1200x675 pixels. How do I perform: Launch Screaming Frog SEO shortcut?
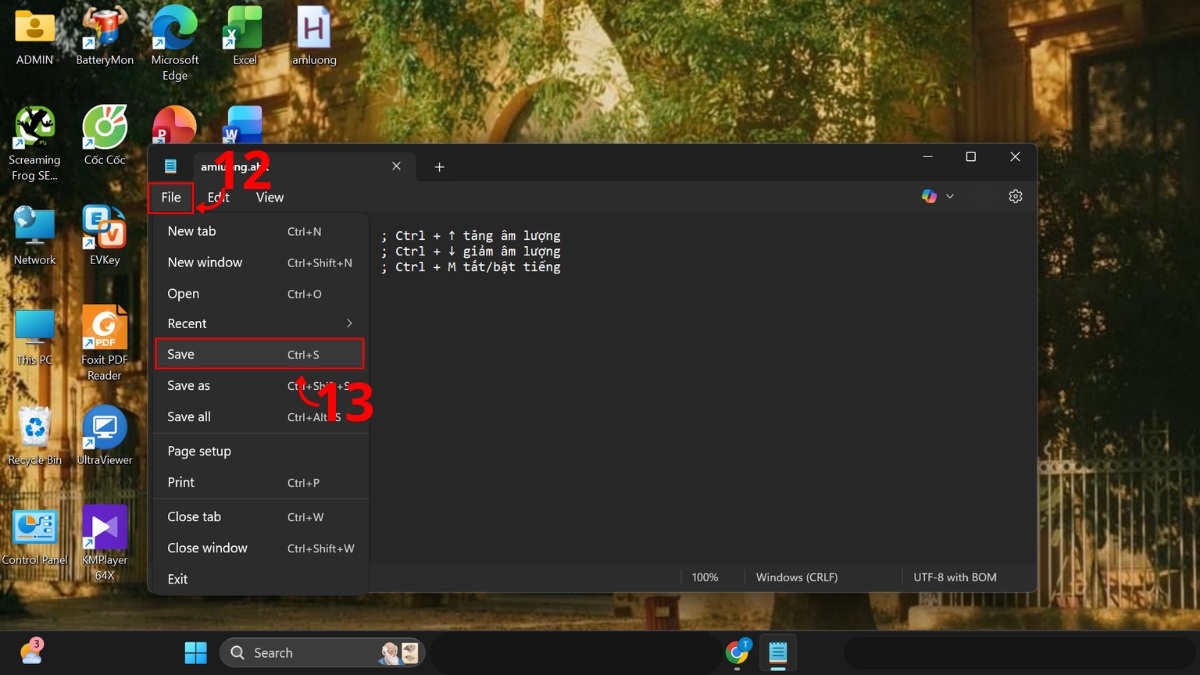coord(35,143)
